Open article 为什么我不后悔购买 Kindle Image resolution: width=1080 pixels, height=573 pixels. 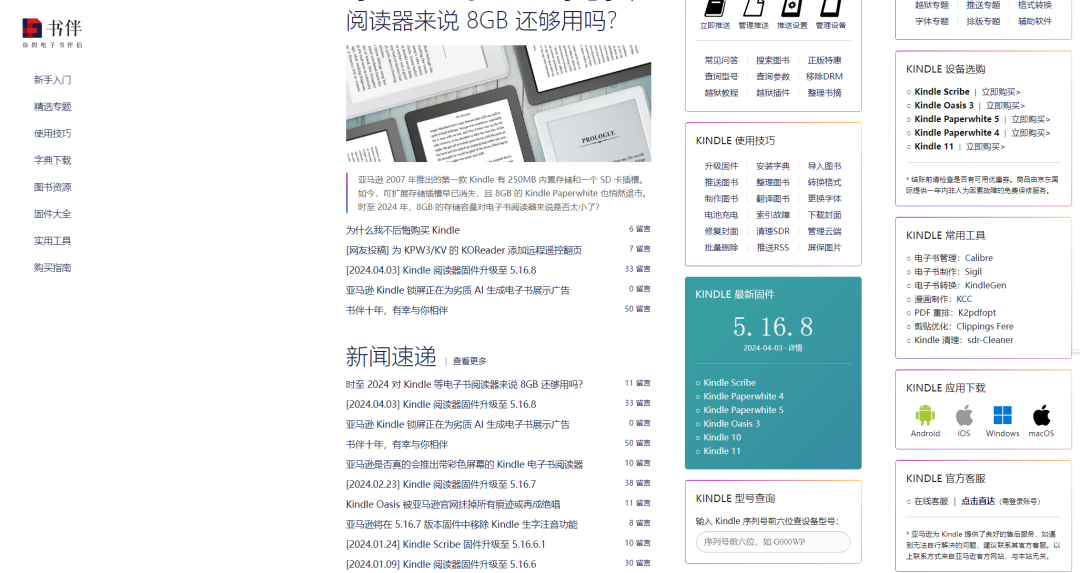point(402,230)
